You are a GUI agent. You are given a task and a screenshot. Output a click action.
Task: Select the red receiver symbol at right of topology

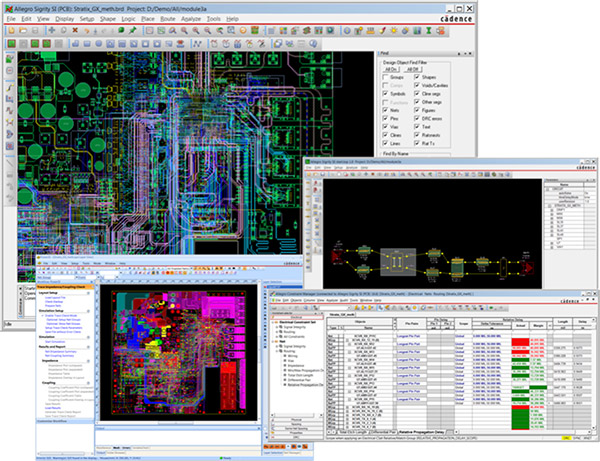(528, 267)
